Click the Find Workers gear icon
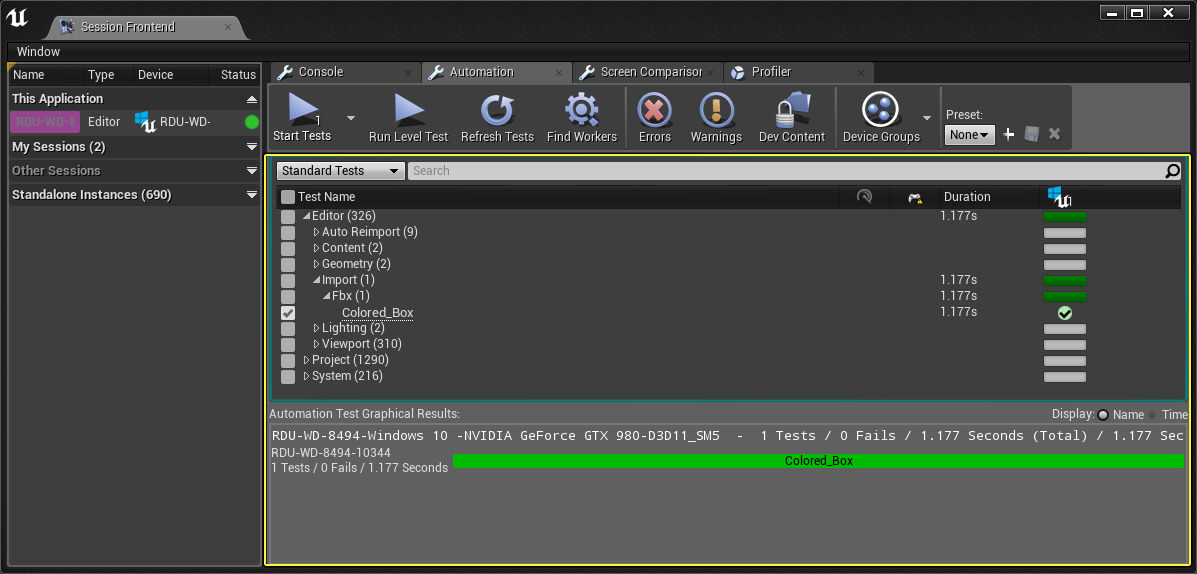The image size is (1197, 574). click(x=581, y=110)
